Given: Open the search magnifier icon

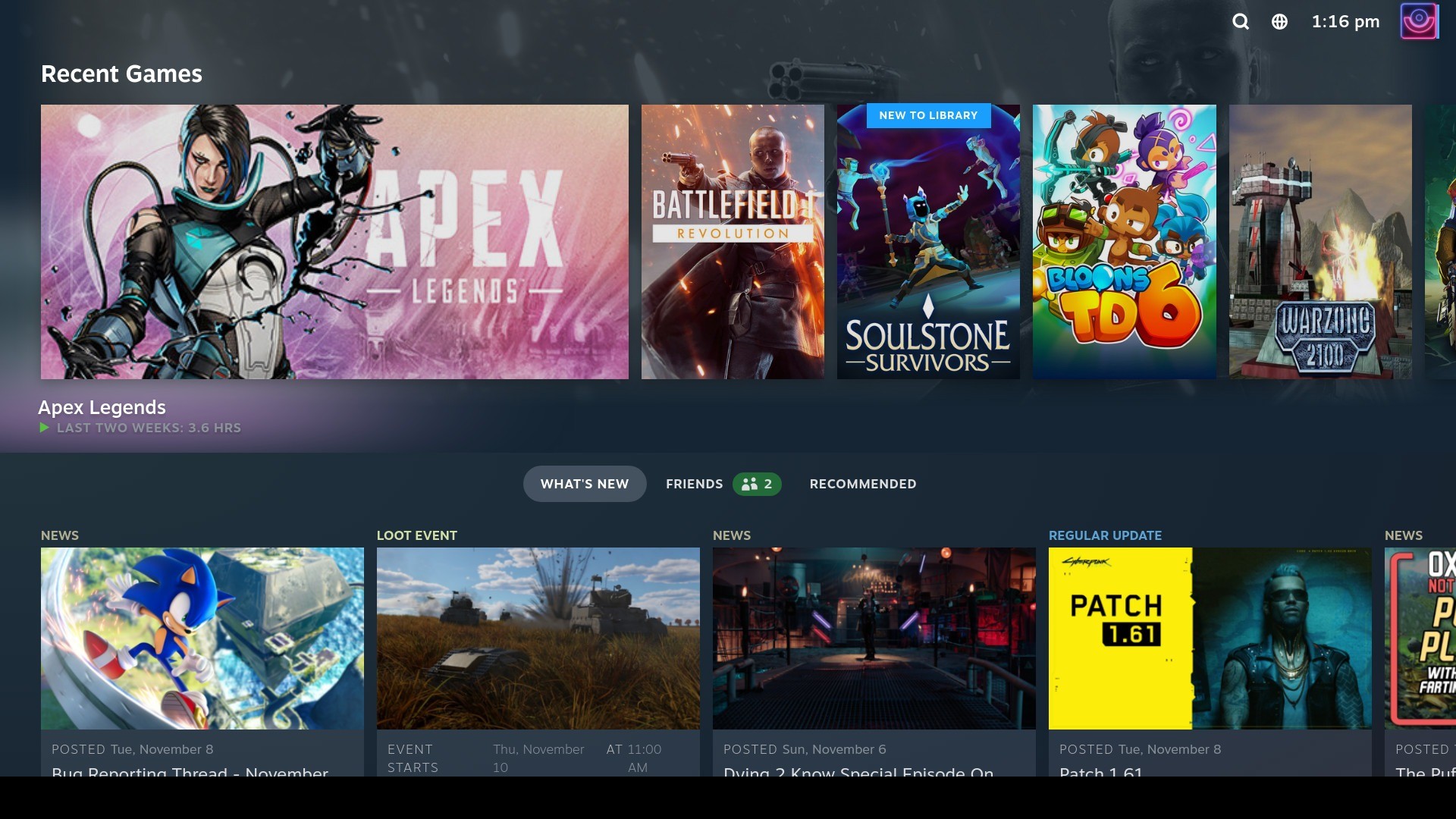Looking at the screenshot, I should pos(1241,22).
